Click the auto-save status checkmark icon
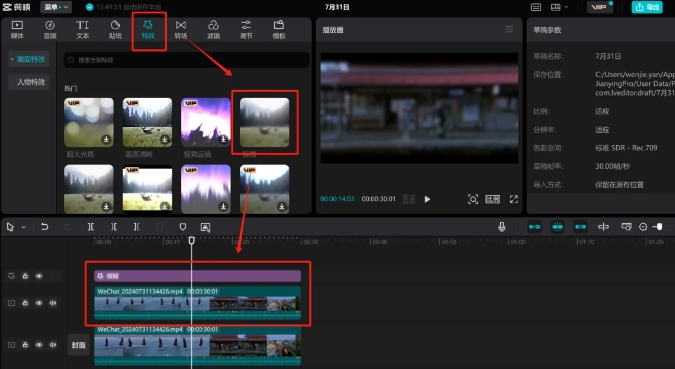 tap(90, 7)
